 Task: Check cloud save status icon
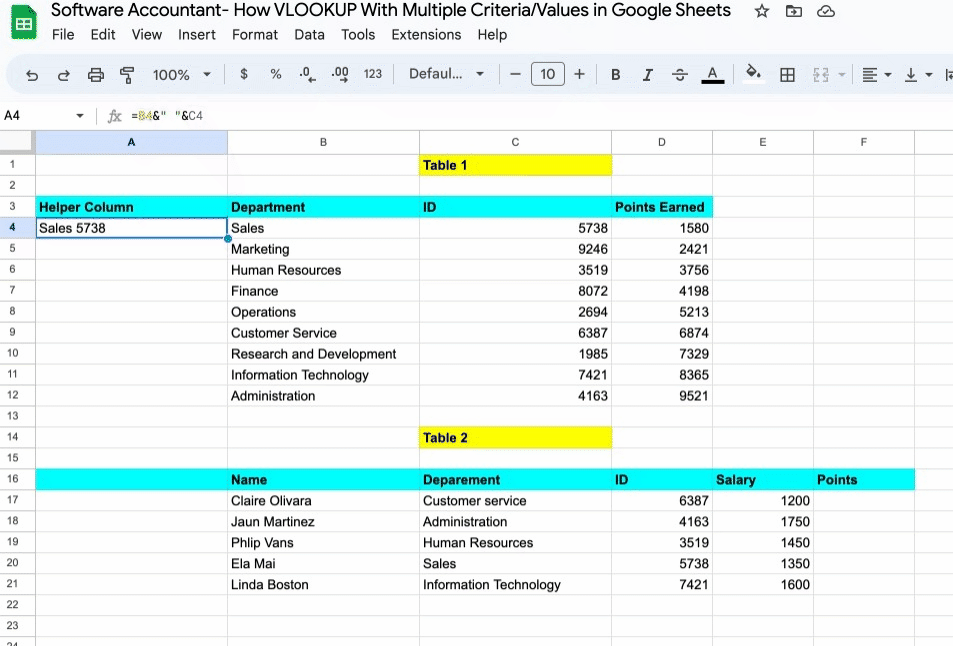pos(825,11)
